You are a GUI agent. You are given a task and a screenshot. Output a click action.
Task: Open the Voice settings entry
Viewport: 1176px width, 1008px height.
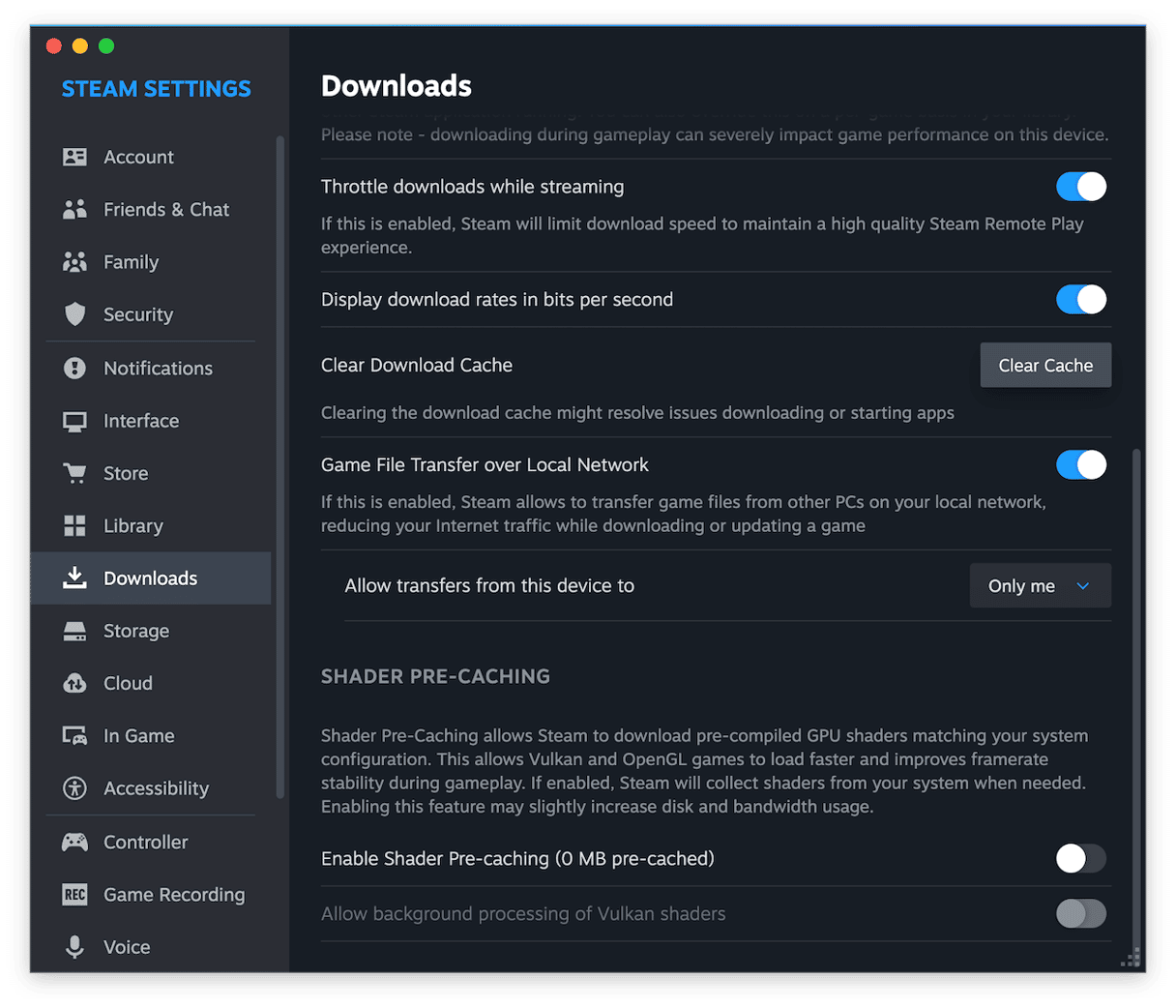click(x=127, y=947)
